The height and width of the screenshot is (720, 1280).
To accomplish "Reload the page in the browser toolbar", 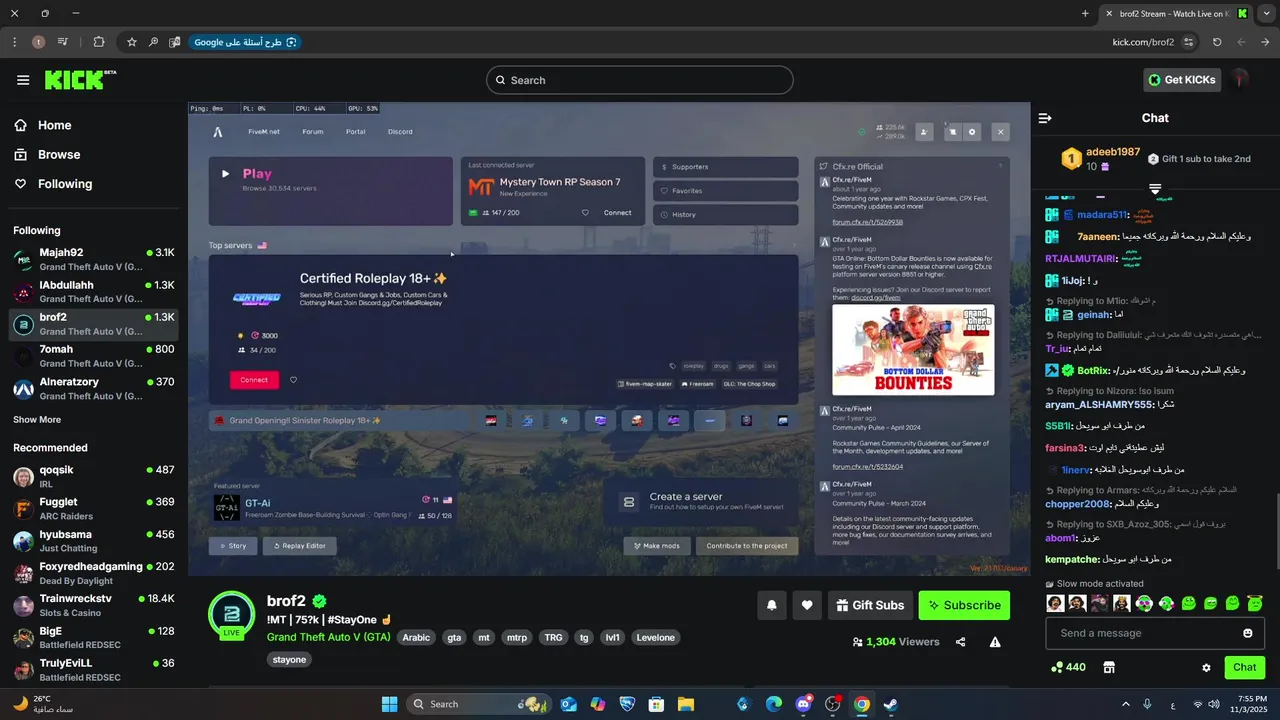I will pos(1217,42).
